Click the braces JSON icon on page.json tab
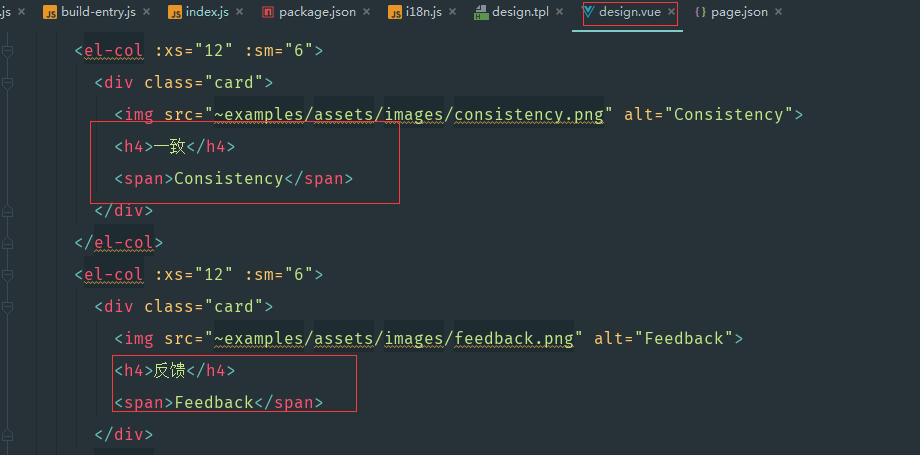Image resolution: width=920 pixels, height=455 pixels. (x=701, y=12)
